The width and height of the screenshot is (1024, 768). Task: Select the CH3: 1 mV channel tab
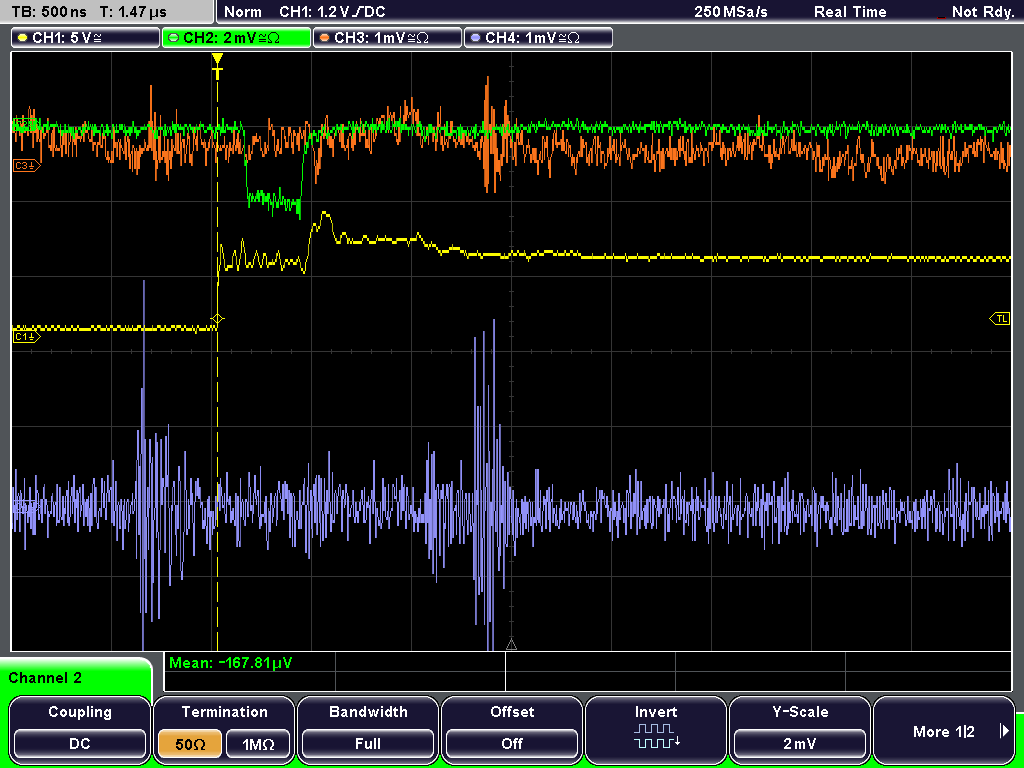387,37
